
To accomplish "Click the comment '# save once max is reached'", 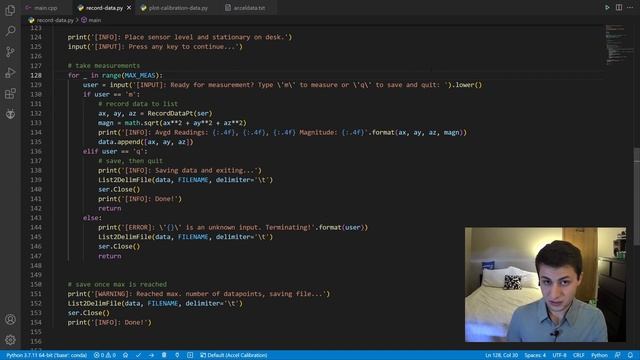I will [117, 284].
